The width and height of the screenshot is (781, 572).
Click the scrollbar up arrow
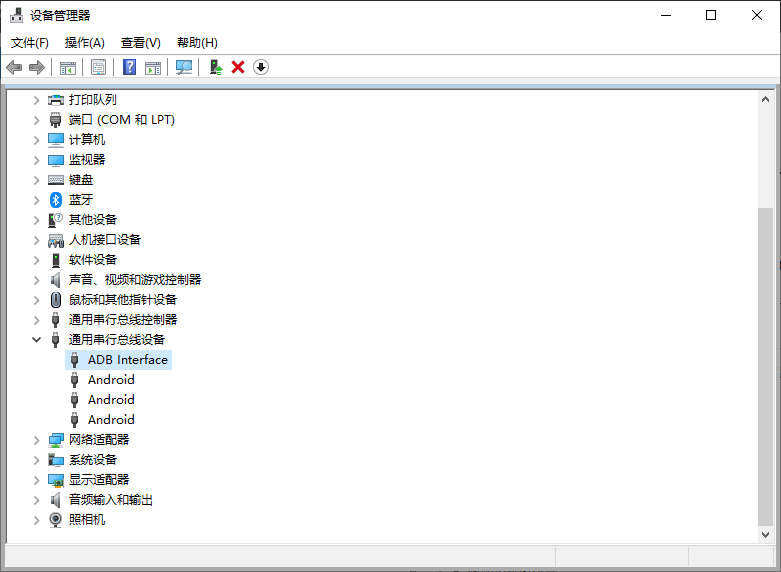pos(766,99)
